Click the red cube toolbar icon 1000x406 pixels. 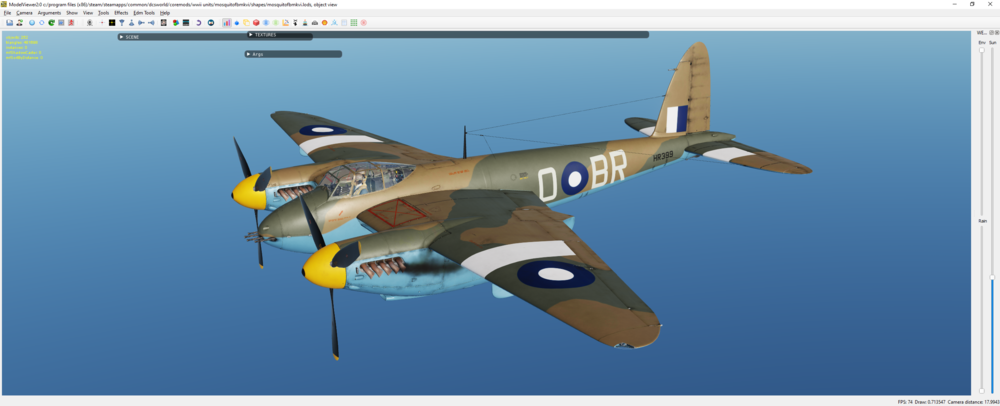(256, 22)
